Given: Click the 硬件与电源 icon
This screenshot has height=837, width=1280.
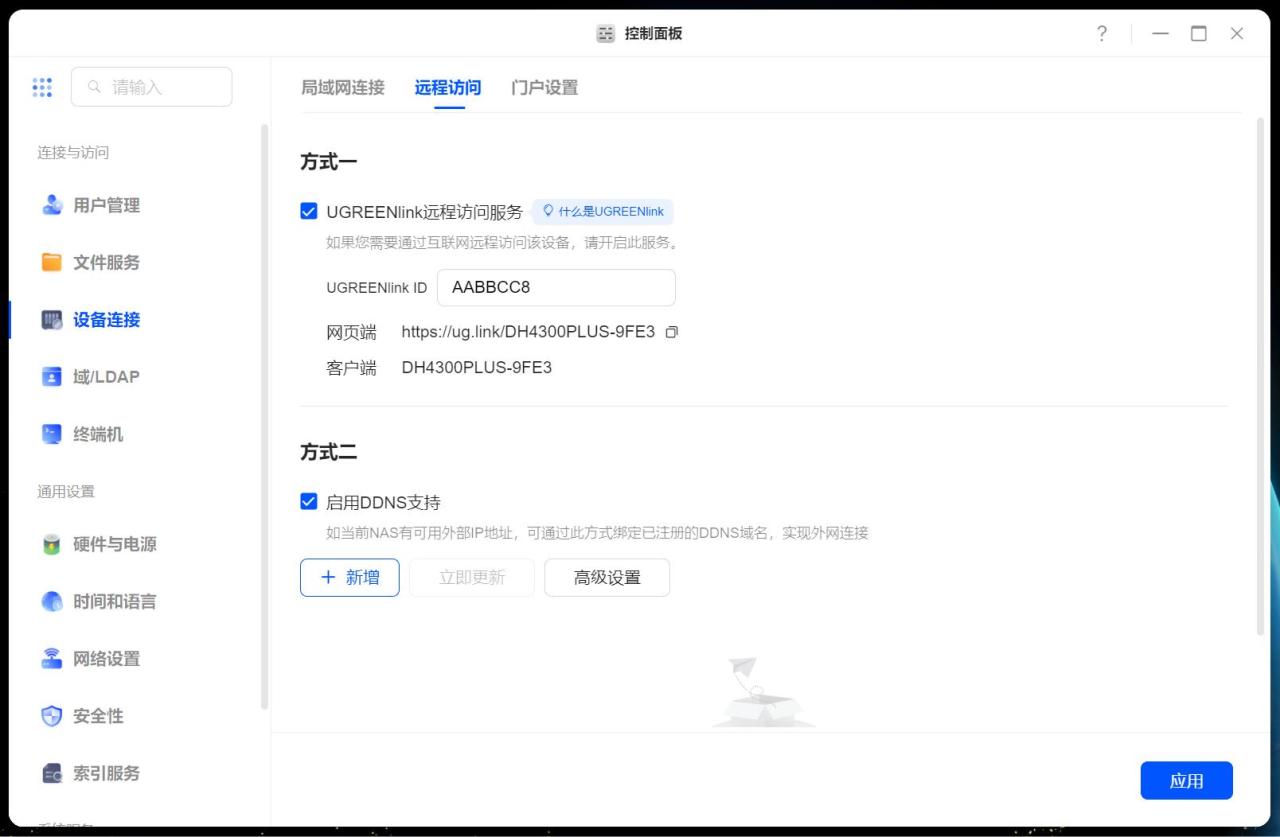Looking at the screenshot, I should click(x=52, y=544).
